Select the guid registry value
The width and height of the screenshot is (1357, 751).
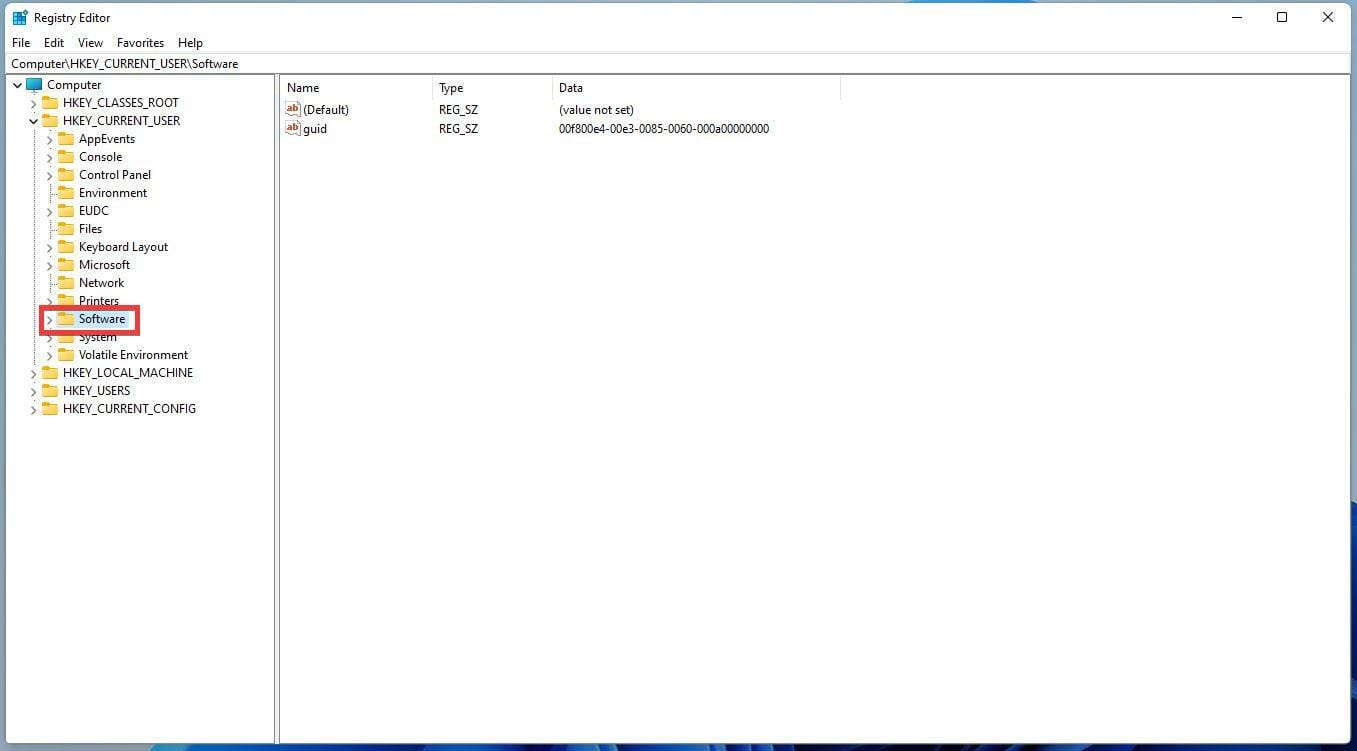[x=314, y=128]
